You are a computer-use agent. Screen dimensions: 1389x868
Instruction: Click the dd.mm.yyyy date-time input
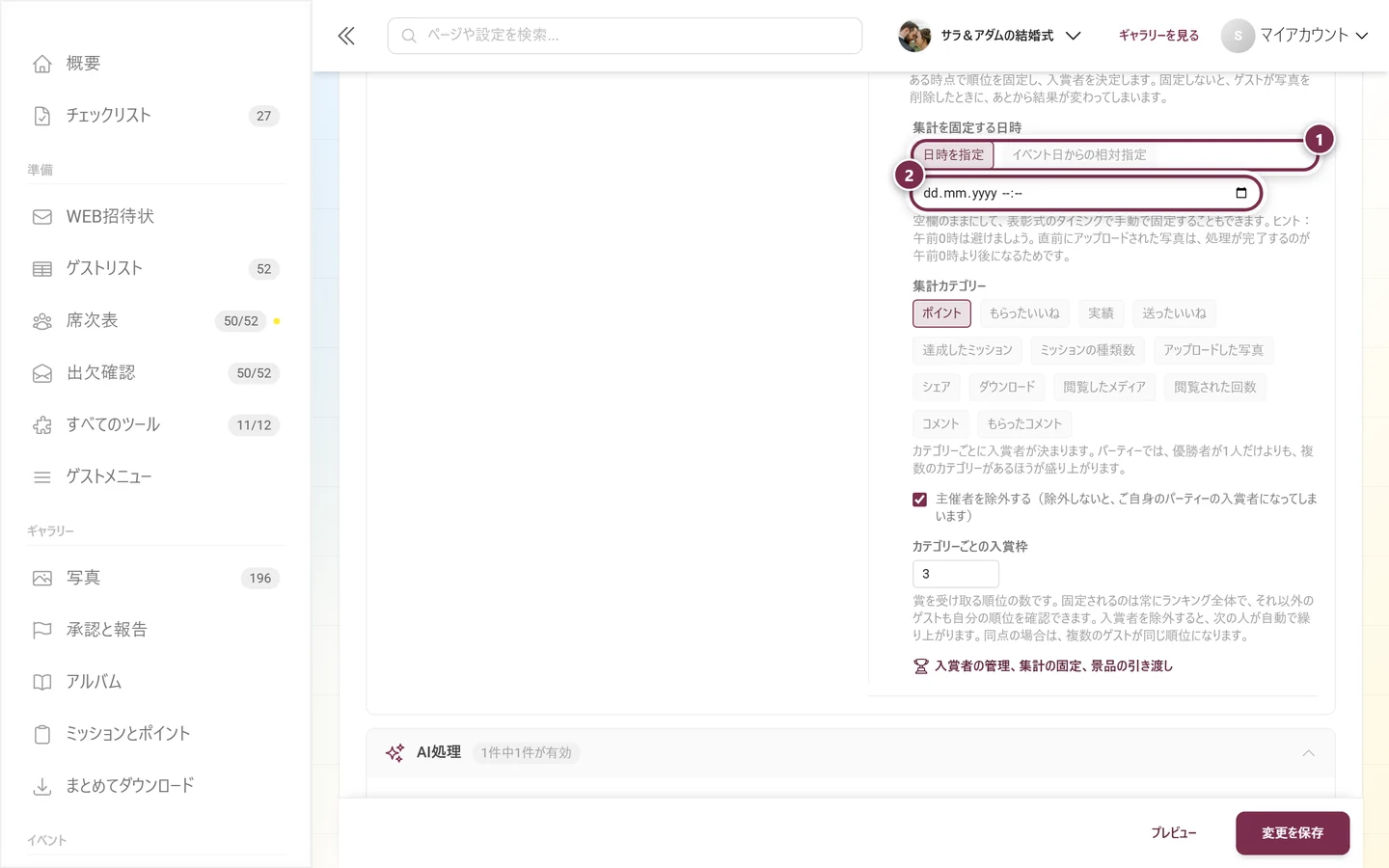pos(1086,193)
